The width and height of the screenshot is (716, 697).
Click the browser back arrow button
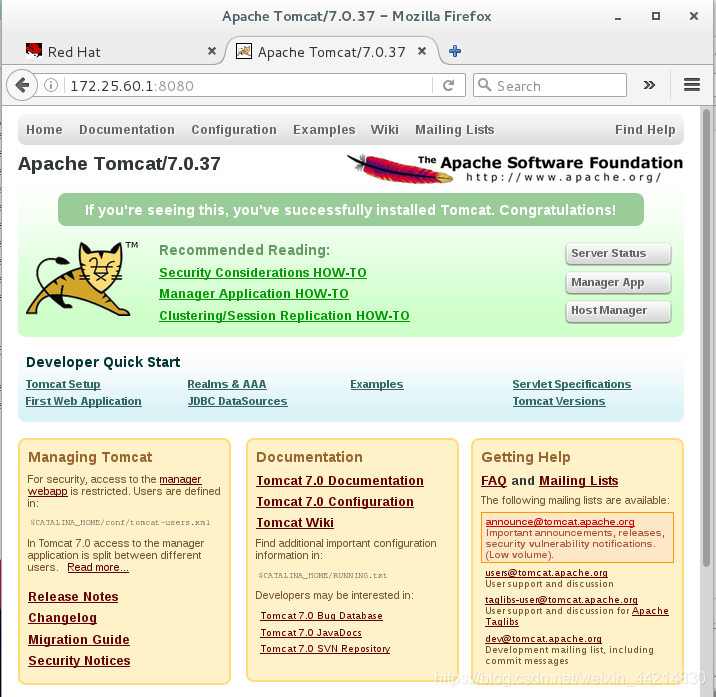pos(21,85)
